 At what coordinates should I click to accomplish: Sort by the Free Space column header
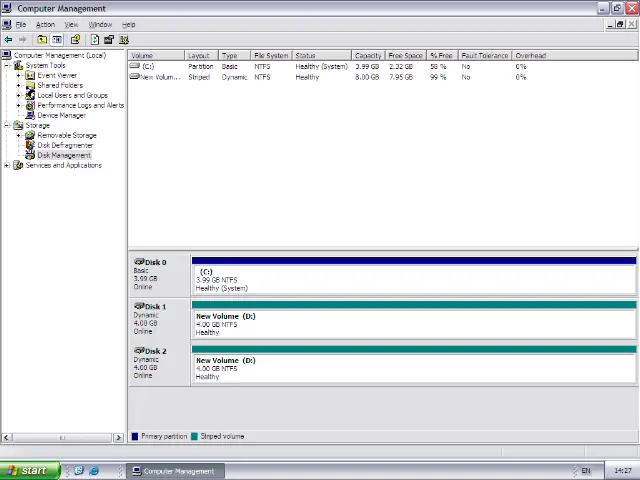pyautogui.click(x=406, y=56)
